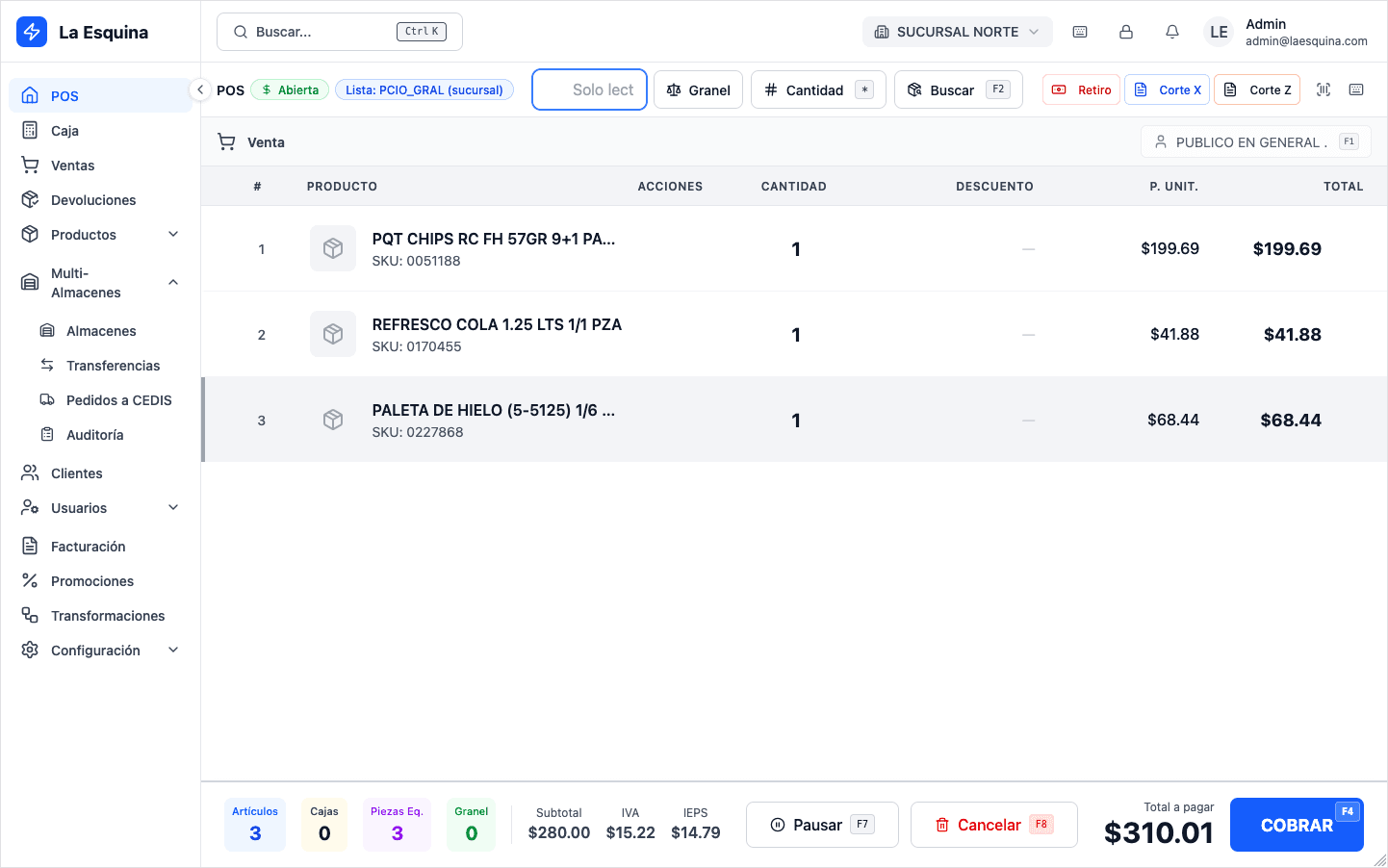Viewport: 1388px width, 868px height.
Task: Click the $310.01 total a pagar
Action: tap(1159, 832)
